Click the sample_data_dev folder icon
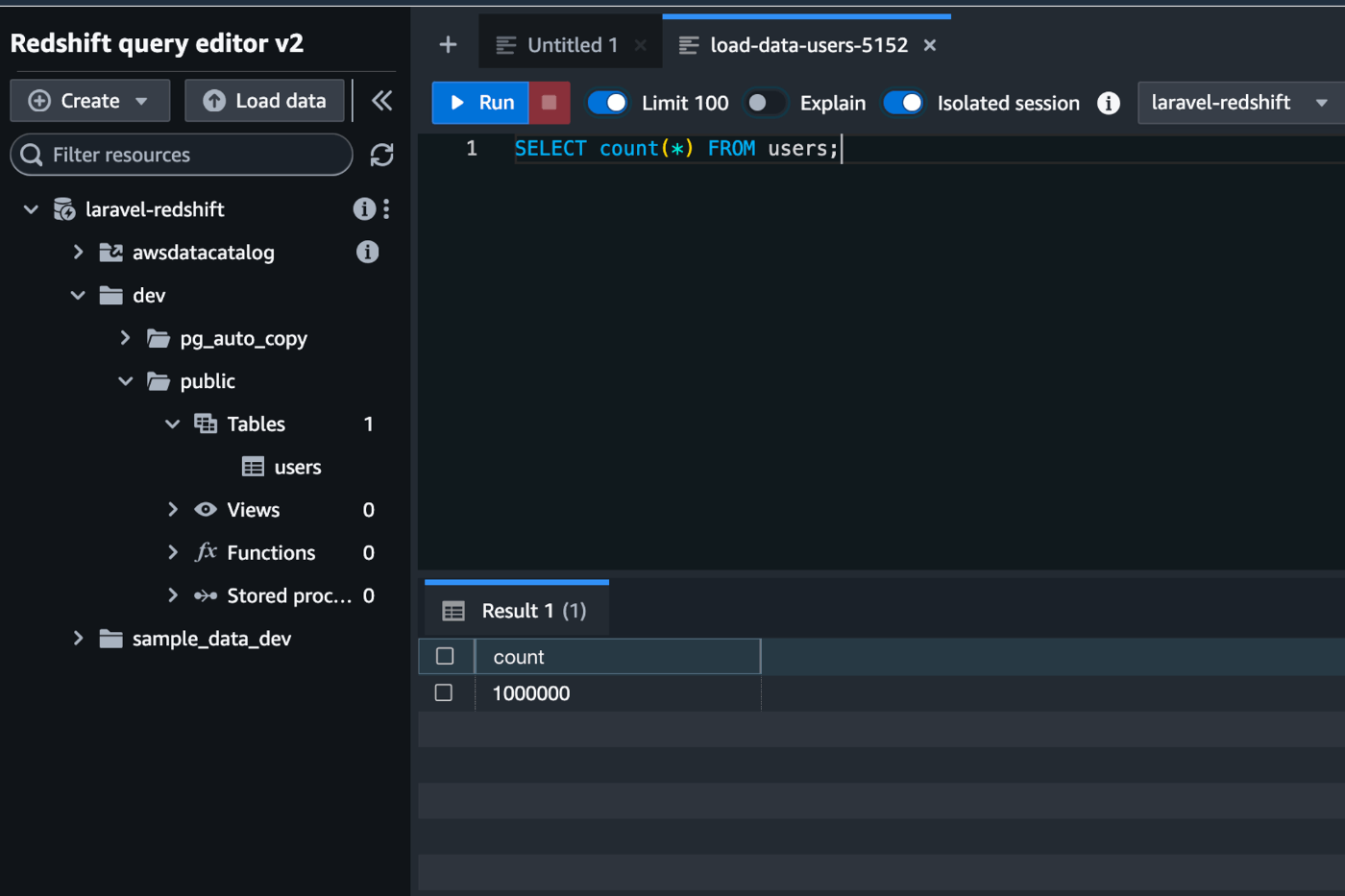This screenshot has height=896, width=1345. point(111,639)
